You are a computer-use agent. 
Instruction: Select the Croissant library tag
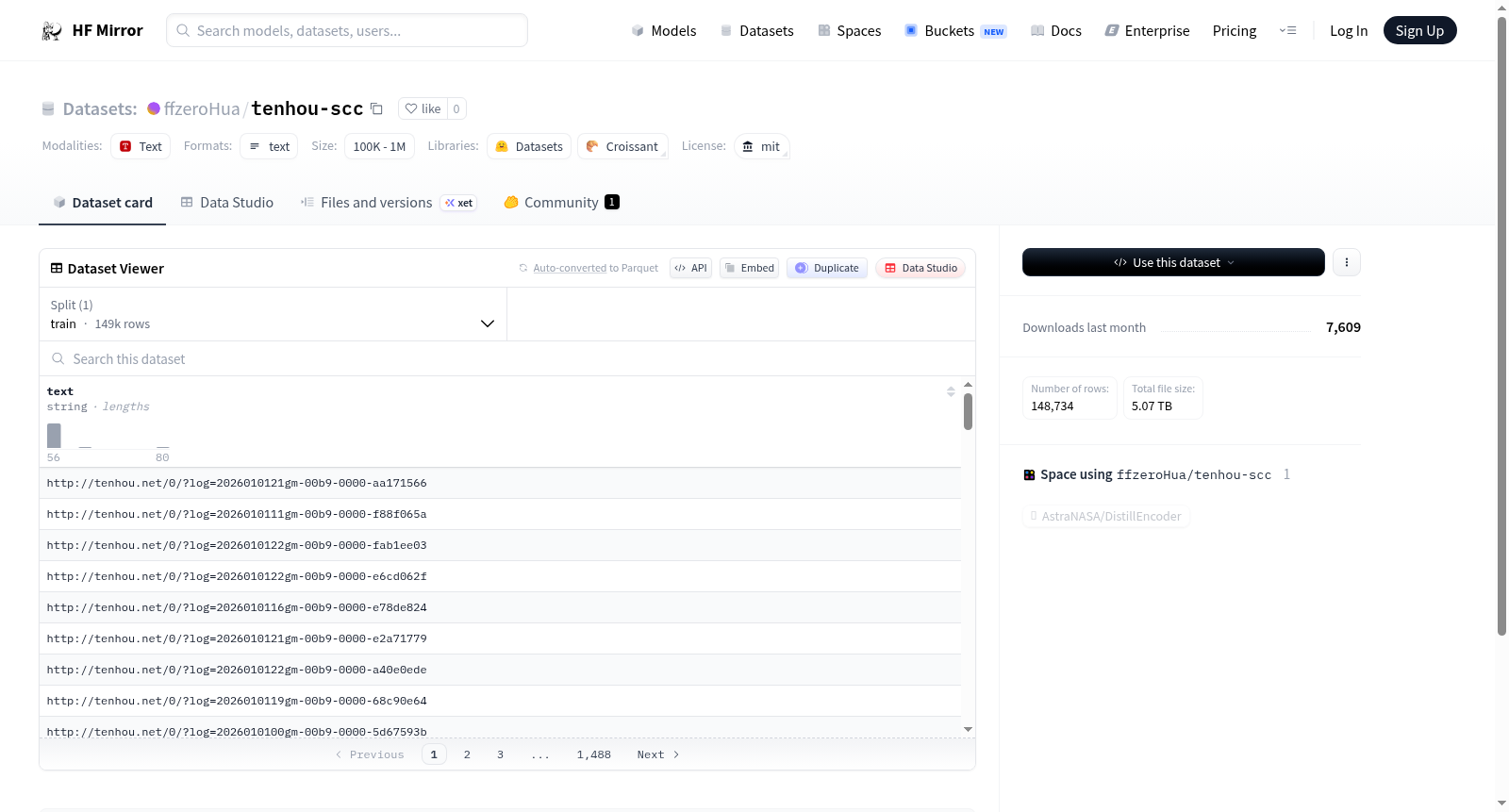pyautogui.click(x=622, y=146)
